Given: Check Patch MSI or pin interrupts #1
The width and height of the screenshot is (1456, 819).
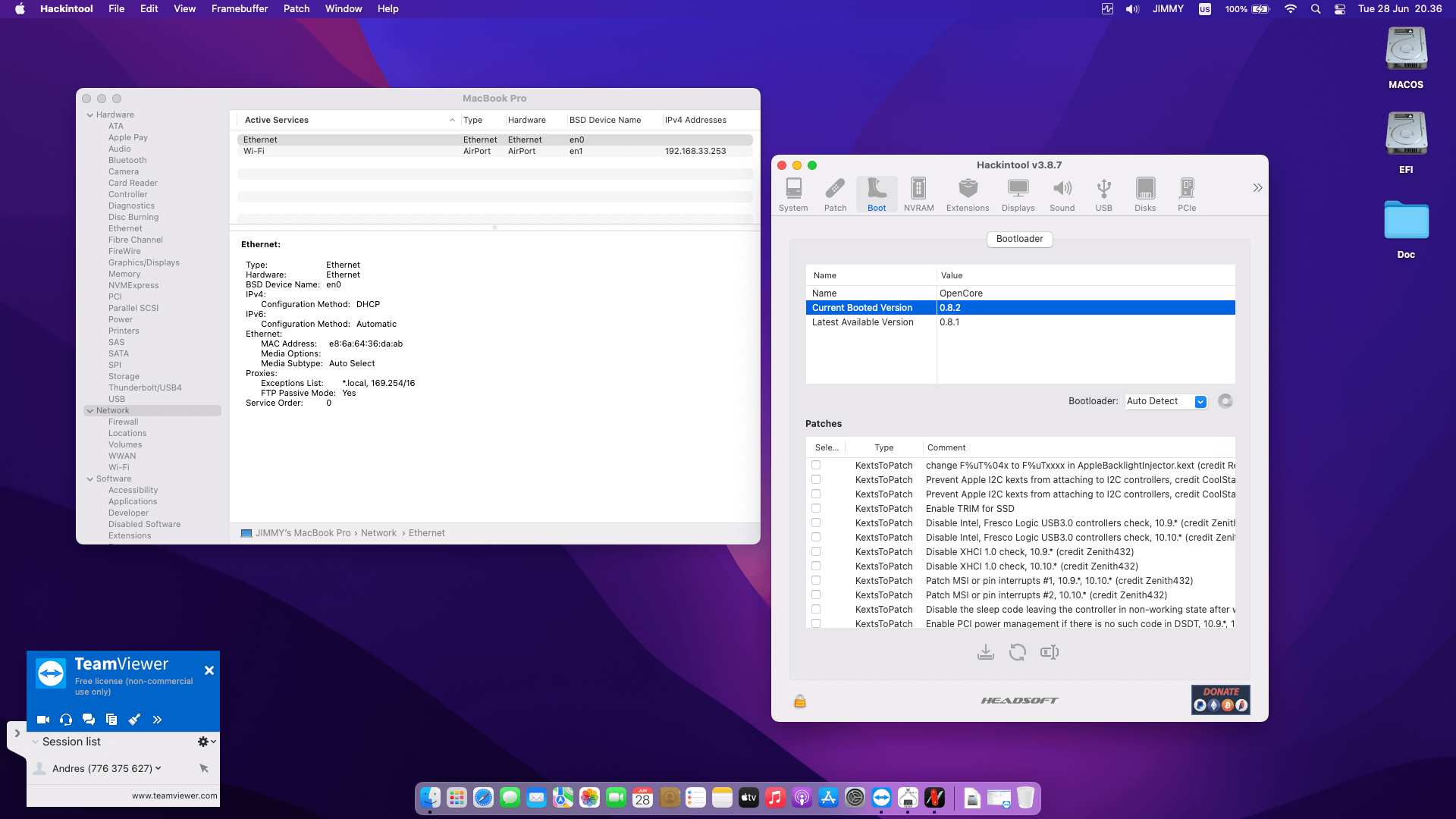Looking at the screenshot, I should (x=816, y=580).
